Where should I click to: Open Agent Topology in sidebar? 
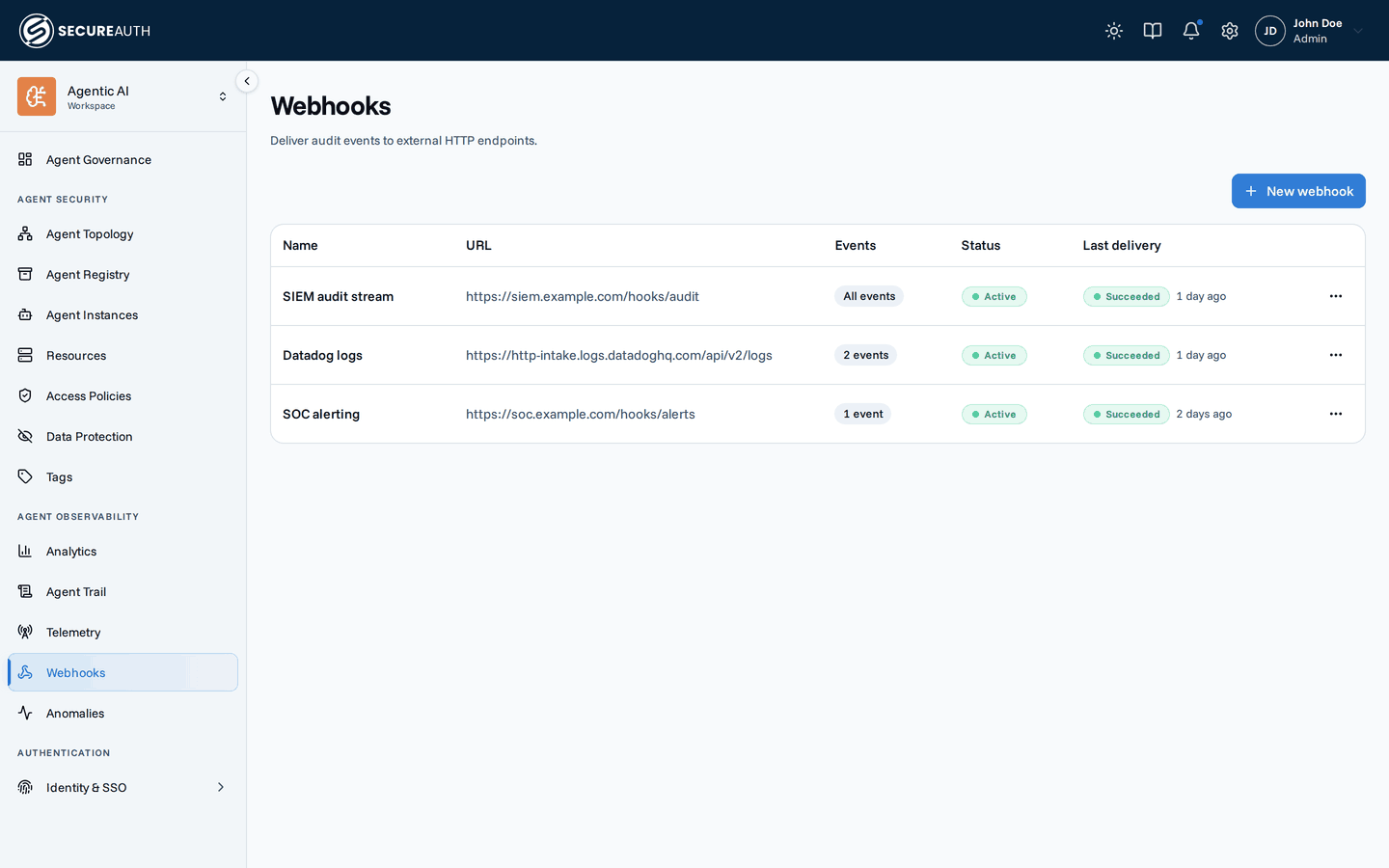[123, 233]
